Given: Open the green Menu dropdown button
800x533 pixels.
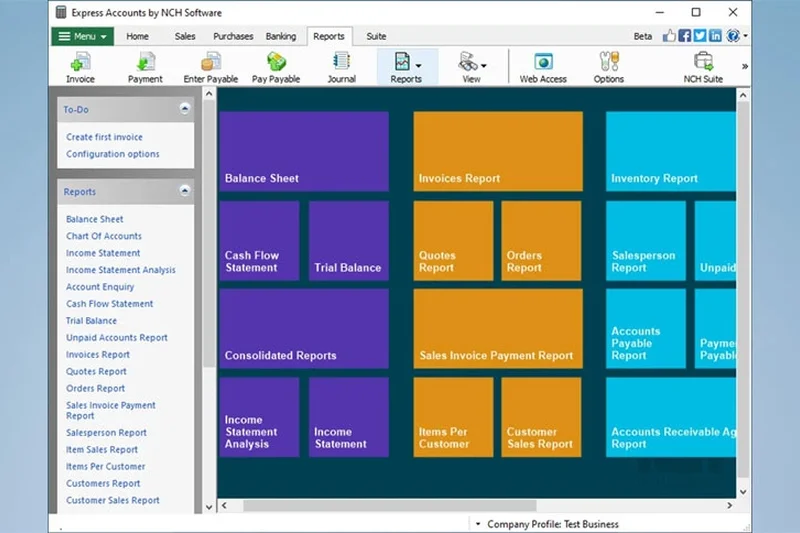Looking at the screenshot, I should [82, 36].
